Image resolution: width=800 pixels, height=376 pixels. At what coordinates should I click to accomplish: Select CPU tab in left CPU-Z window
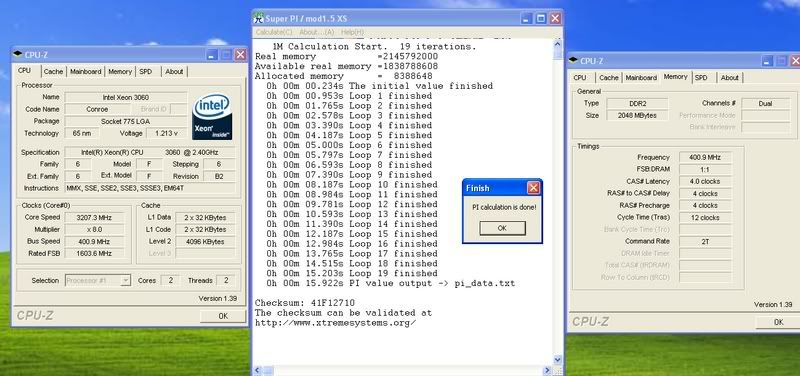coord(24,71)
